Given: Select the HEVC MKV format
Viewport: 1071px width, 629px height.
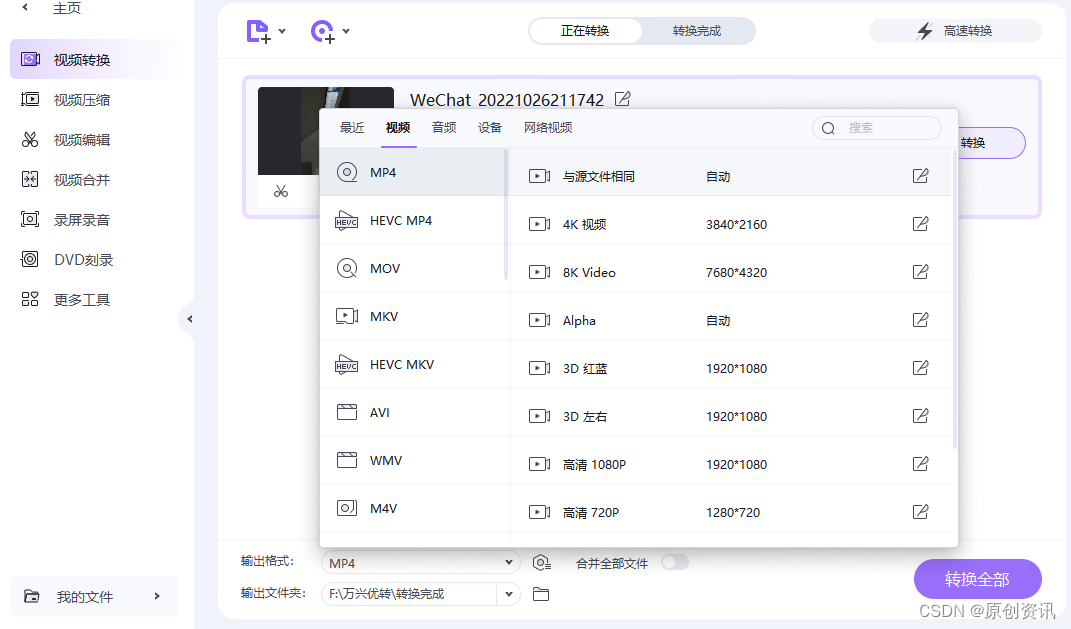Looking at the screenshot, I should (x=415, y=365).
